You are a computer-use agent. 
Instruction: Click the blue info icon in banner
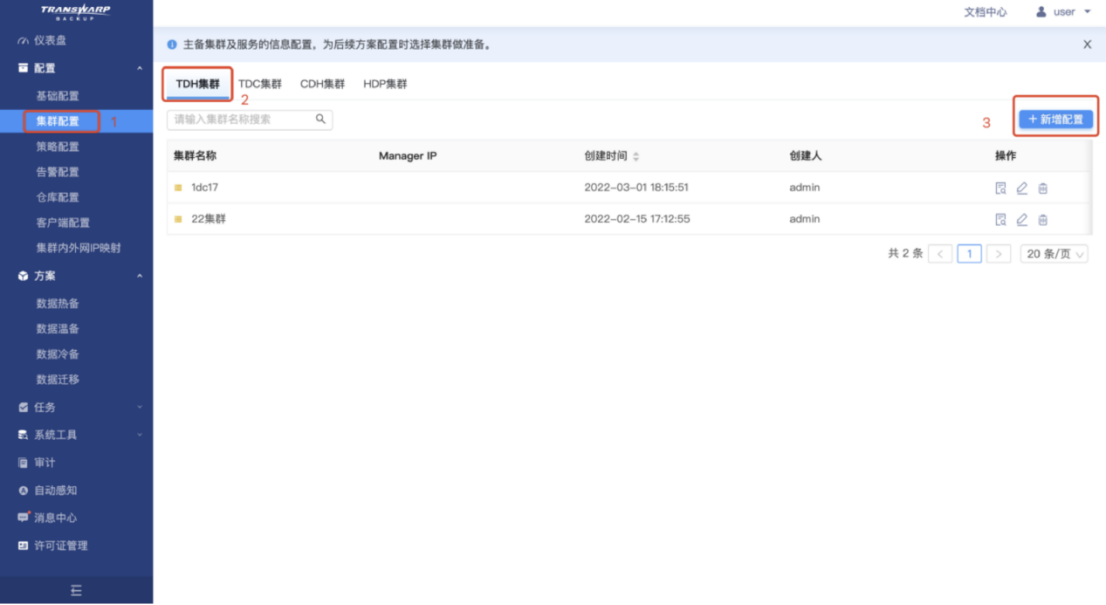172,44
